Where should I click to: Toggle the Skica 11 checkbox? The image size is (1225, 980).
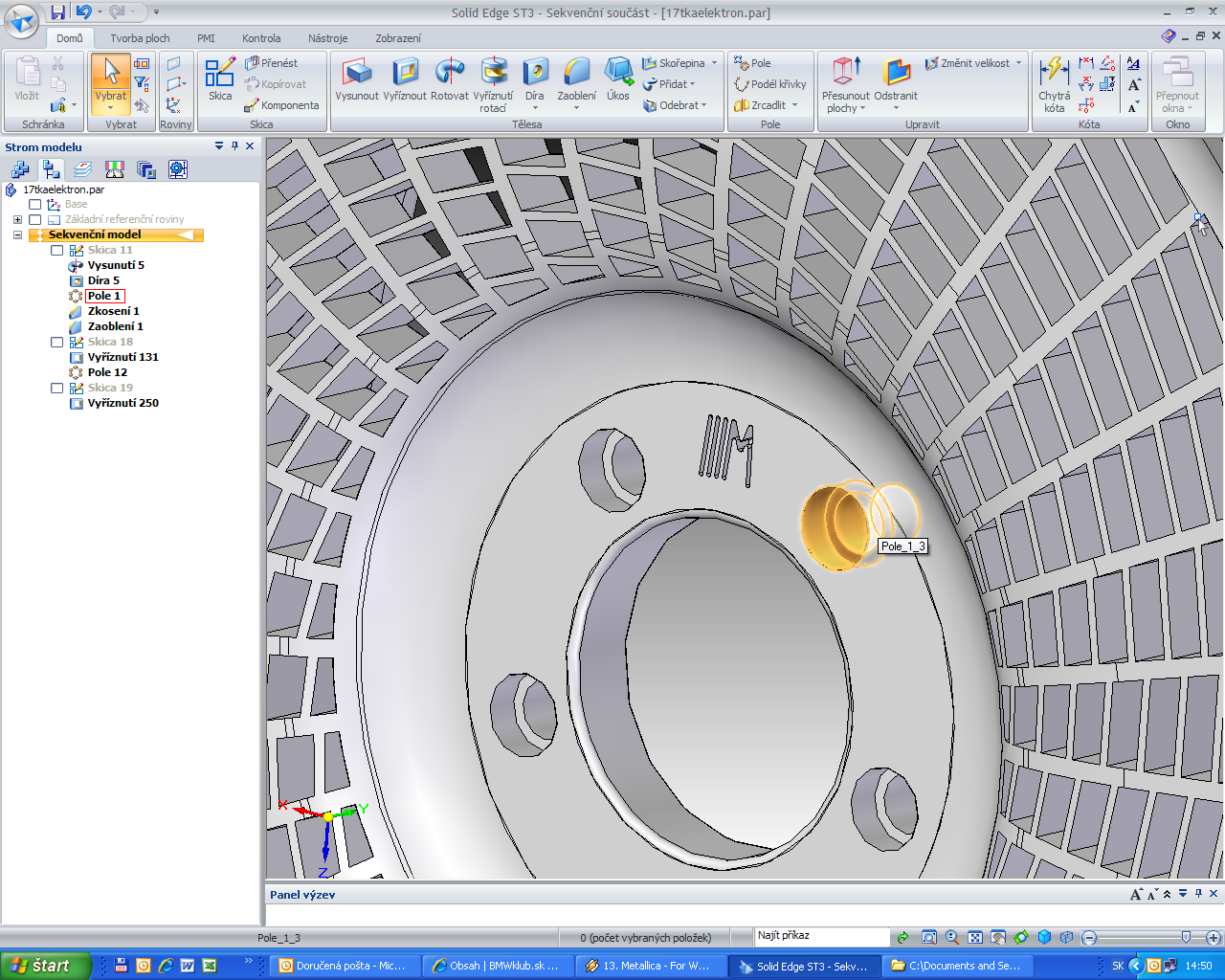click(x=57, y=250)
